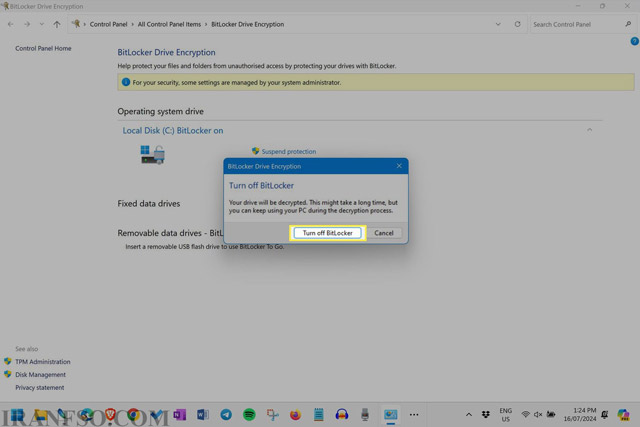Open the Privacy statement link

40,387
